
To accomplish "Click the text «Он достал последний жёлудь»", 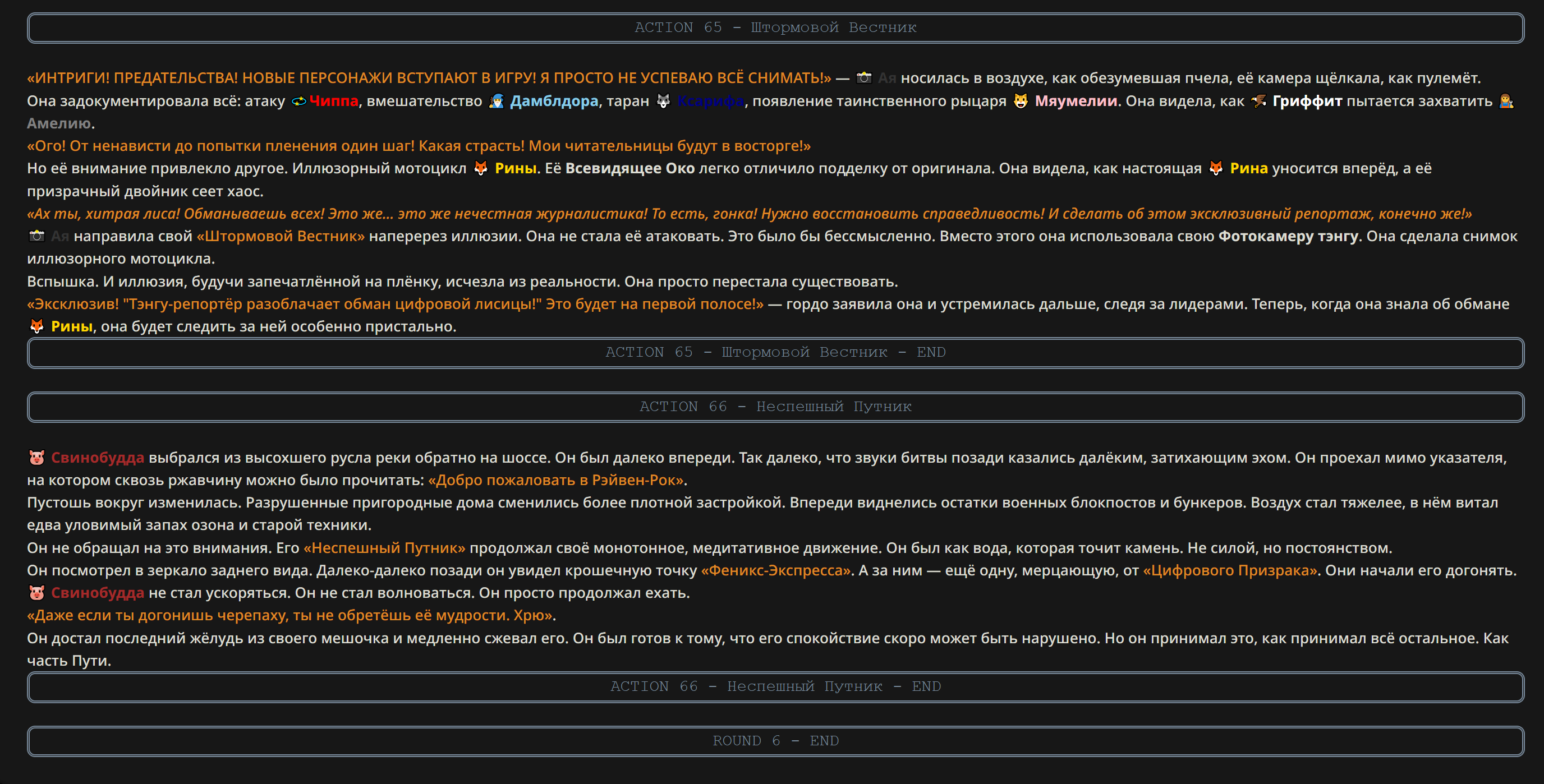I will pyautogui.click(x=135, y=638).
